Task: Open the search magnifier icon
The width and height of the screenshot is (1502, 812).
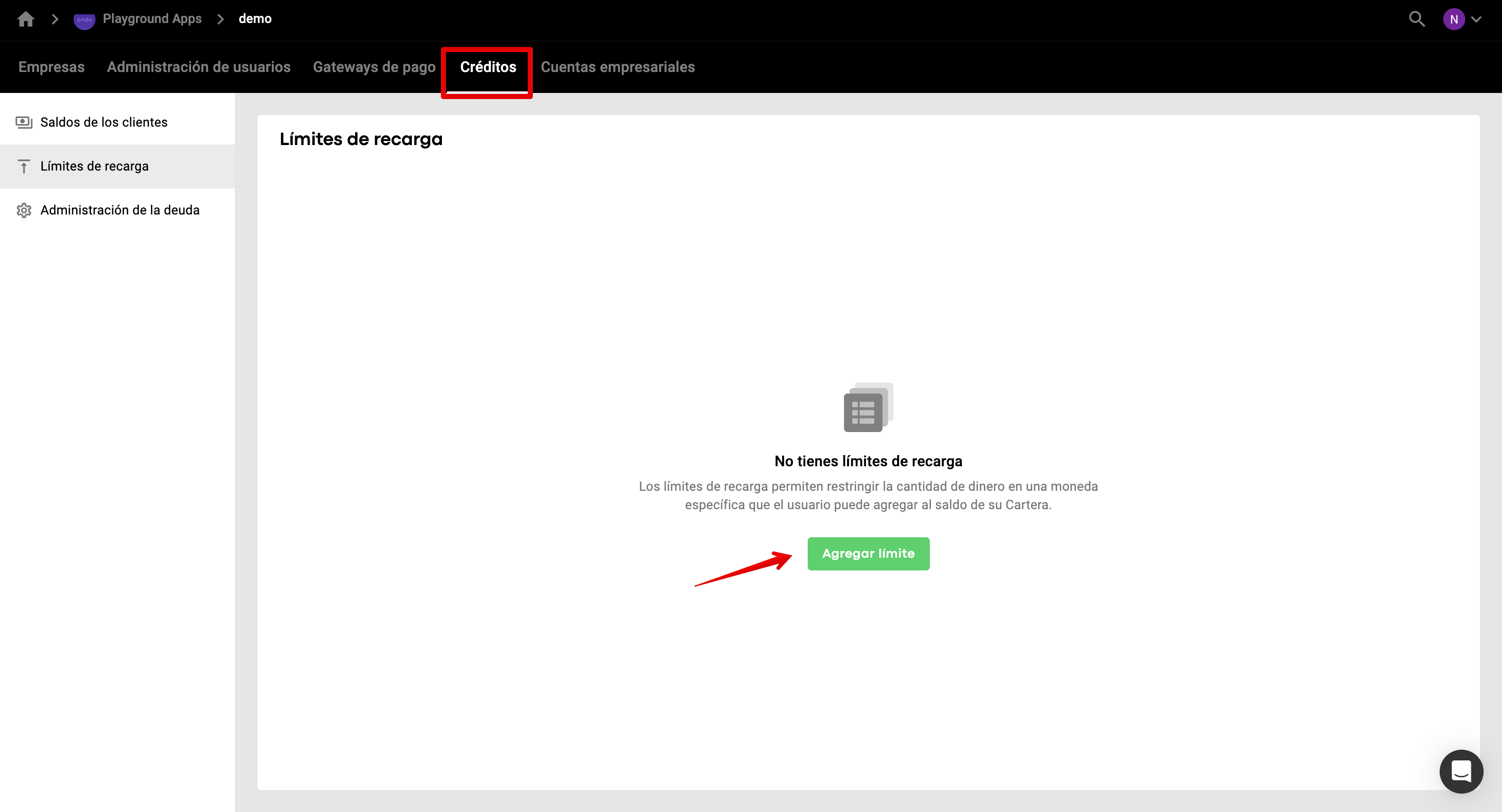Action: (x=1416, y=19)
